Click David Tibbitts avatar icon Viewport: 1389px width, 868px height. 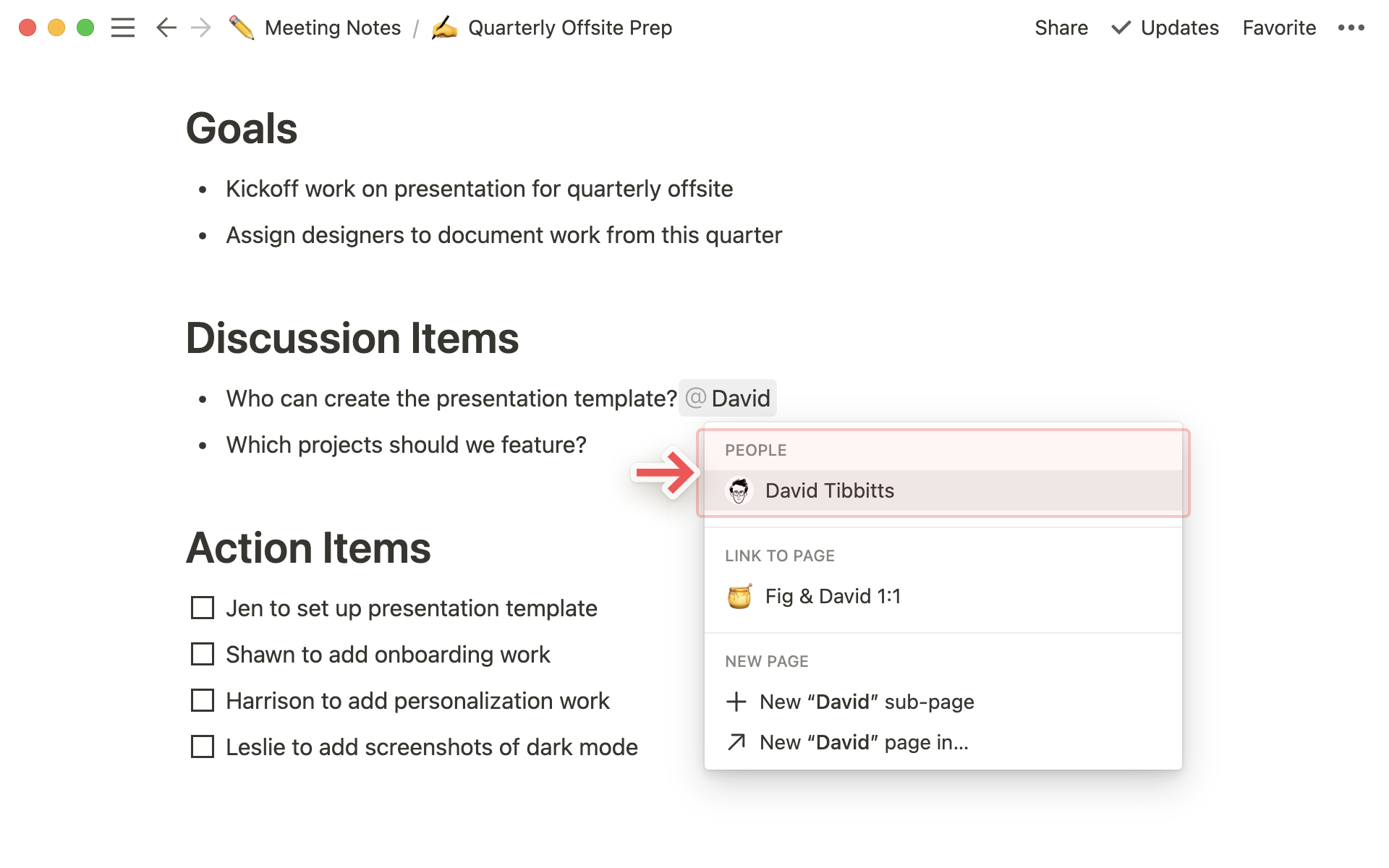coord(739,491)
